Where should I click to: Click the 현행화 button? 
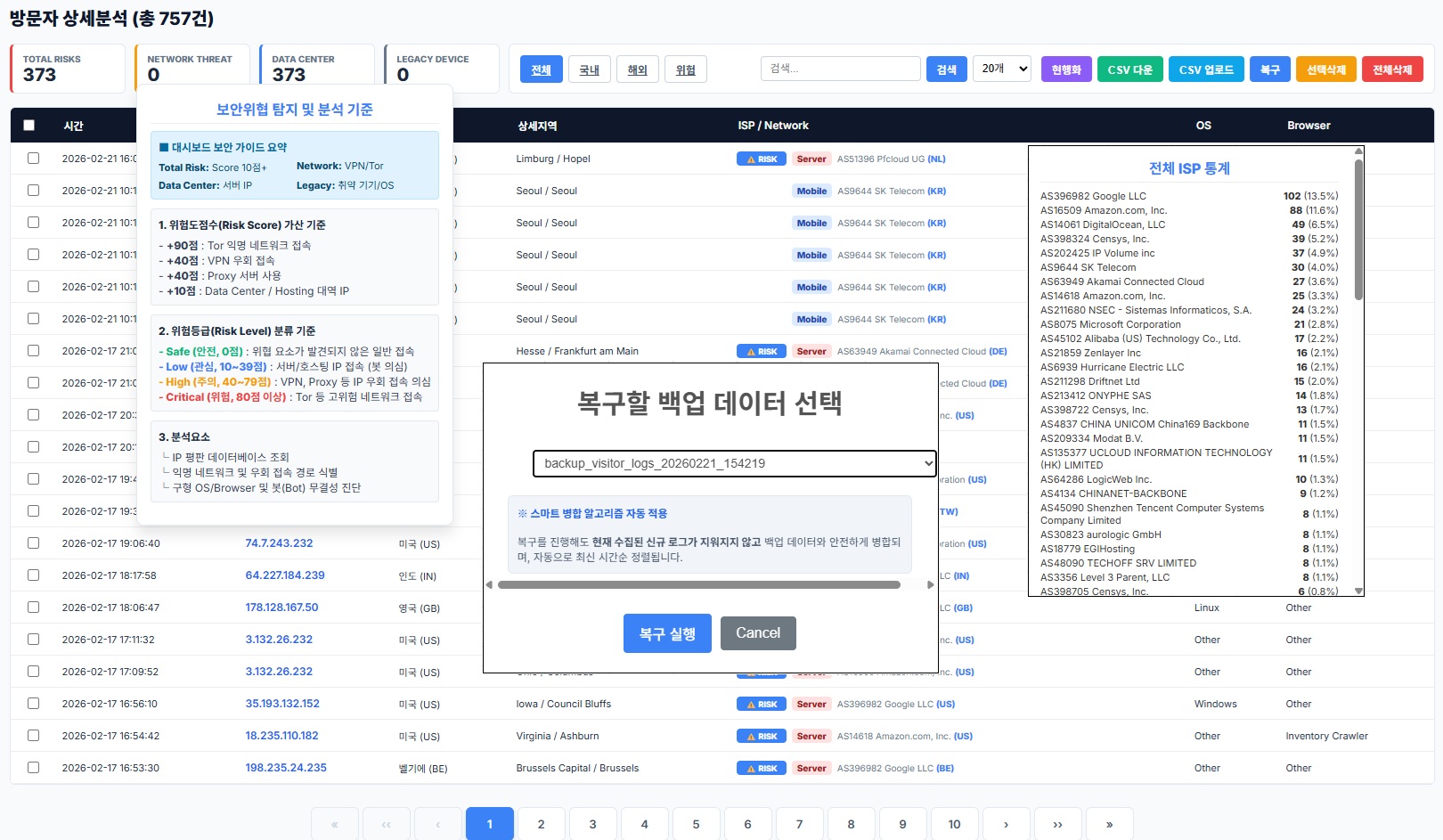tap(1066, 69)
